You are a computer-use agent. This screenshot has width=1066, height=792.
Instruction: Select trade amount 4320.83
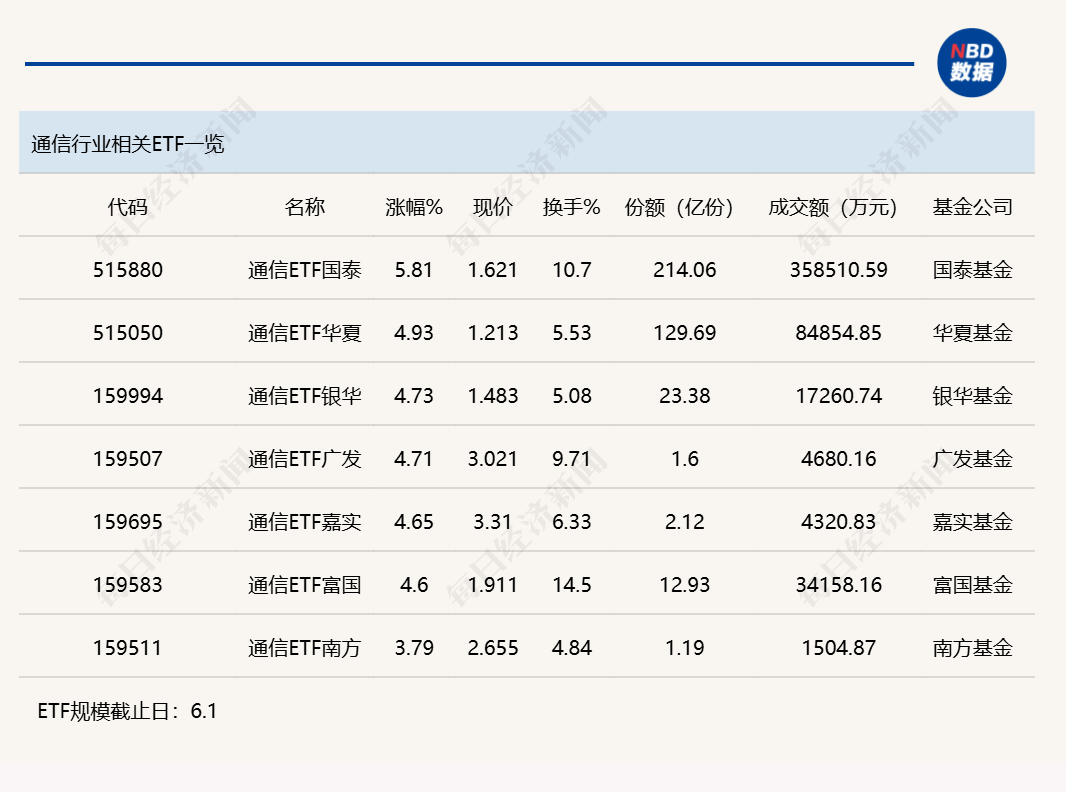click(839, 522)
